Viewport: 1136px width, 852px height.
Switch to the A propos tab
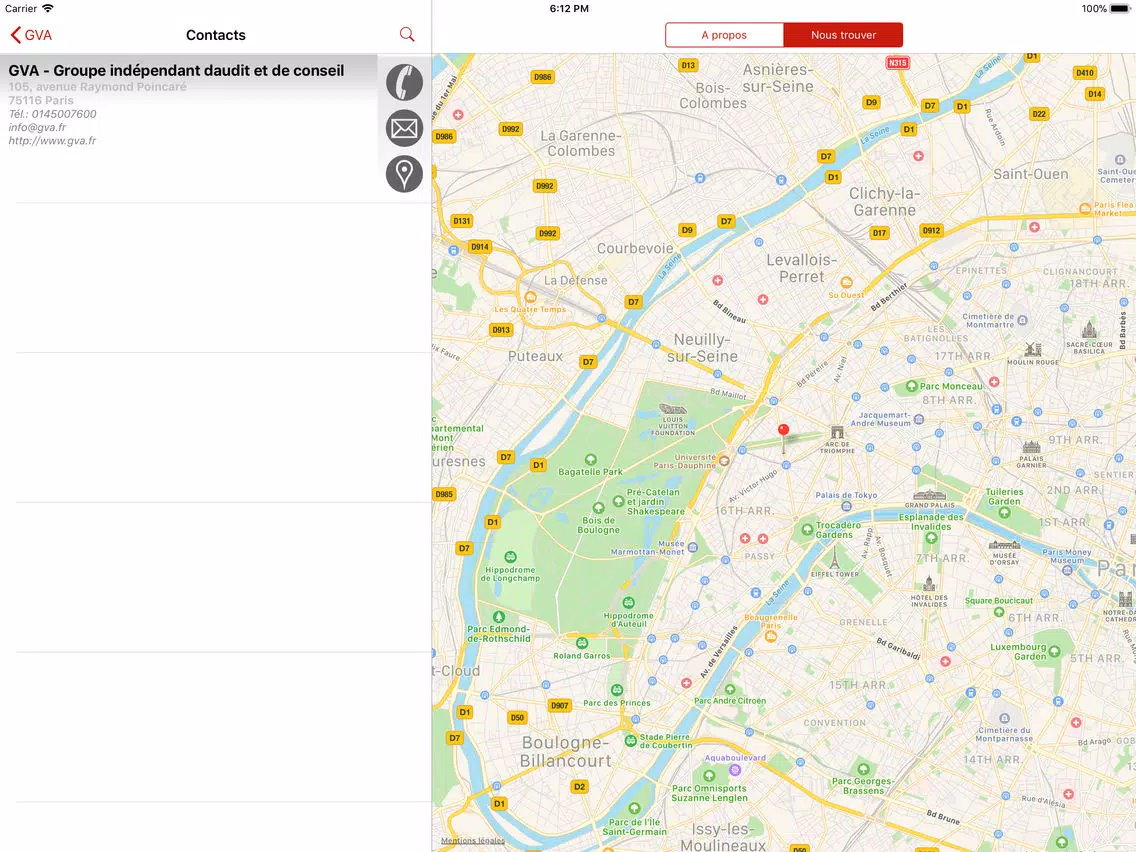click(x=724, y=35)
